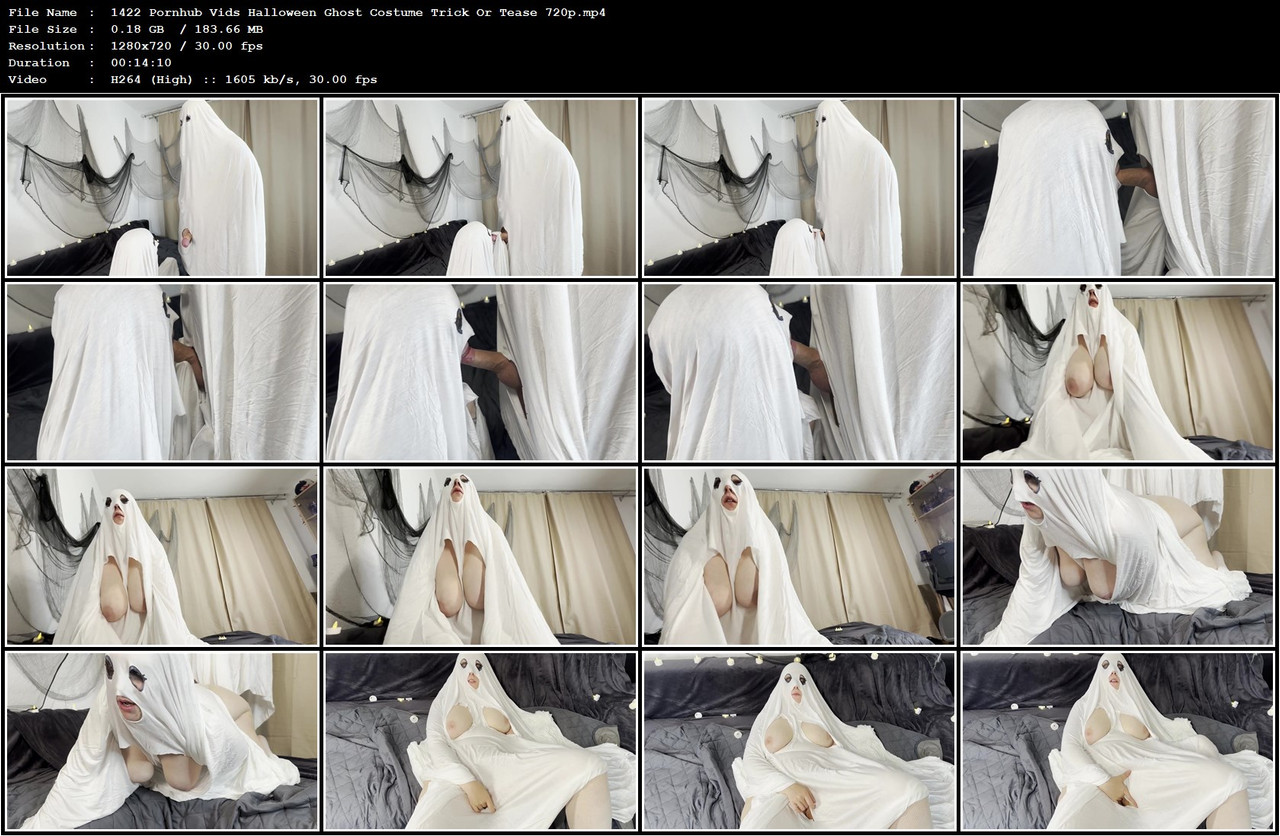
Task: Open the last thumbnail in row three
Action: [x=1117, y=556]
